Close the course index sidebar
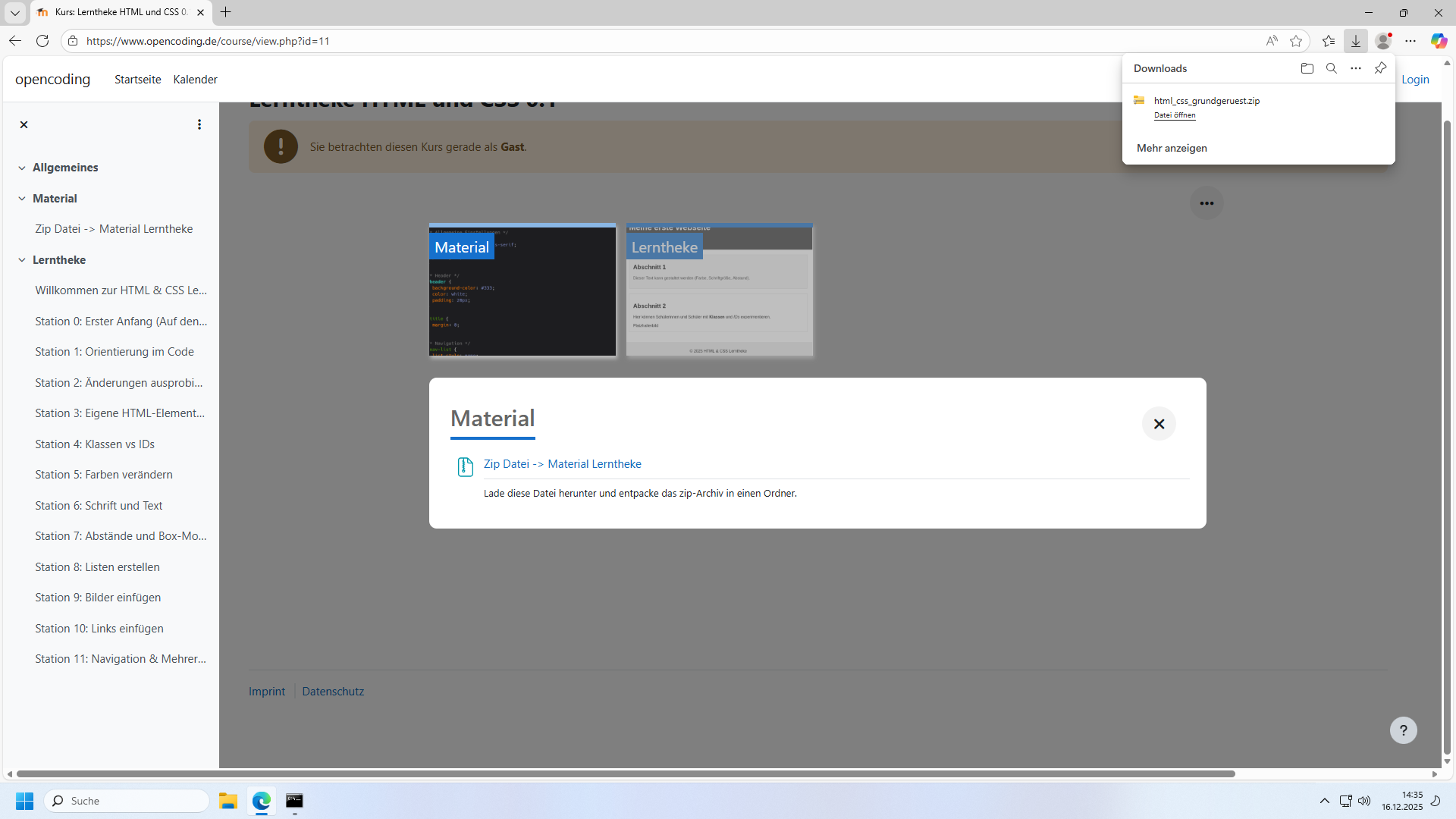Screen dimensions: 1456x819 24,124
